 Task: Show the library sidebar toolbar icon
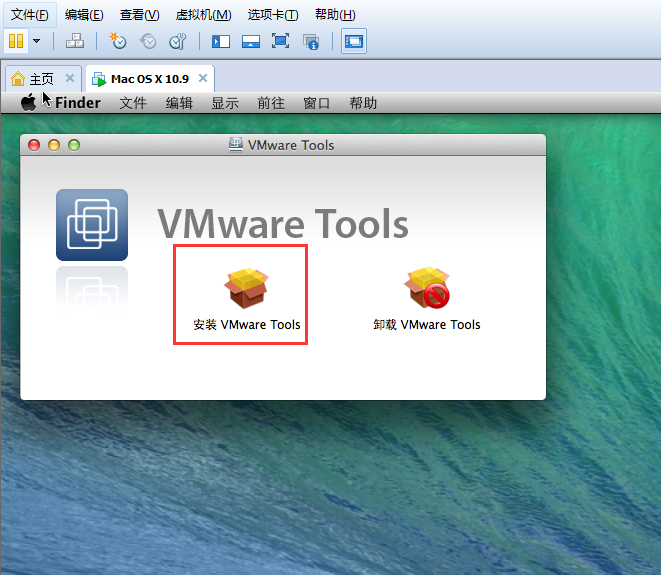(x=221, y=41)
